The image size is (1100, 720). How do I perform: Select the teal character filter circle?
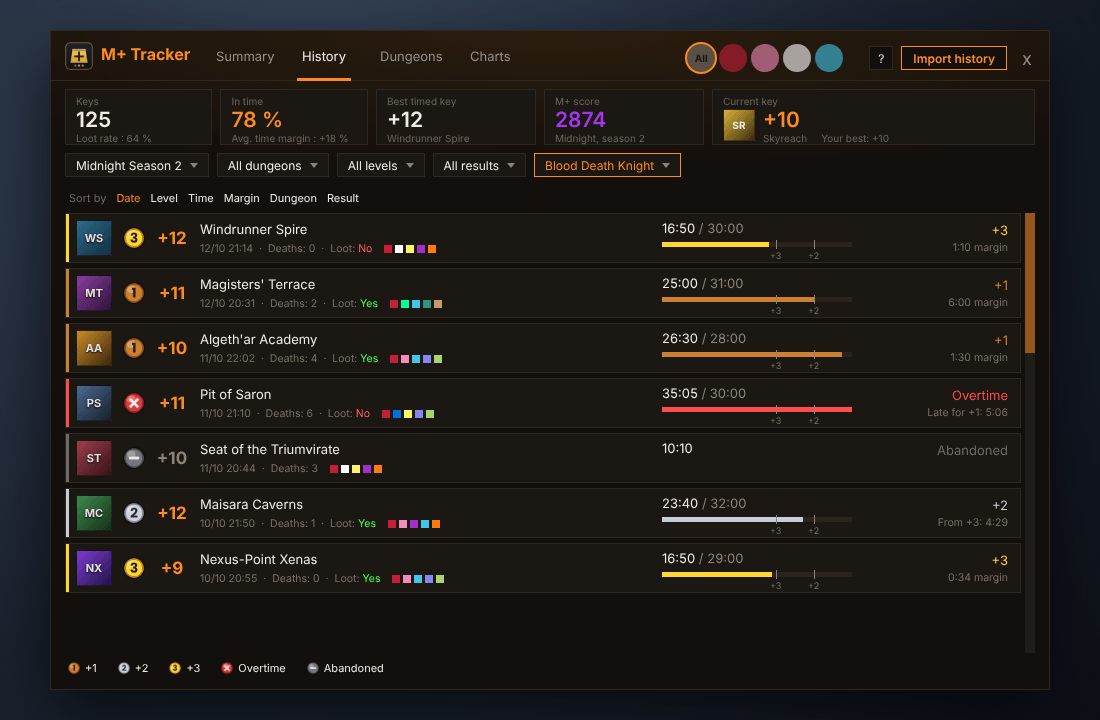829,58
